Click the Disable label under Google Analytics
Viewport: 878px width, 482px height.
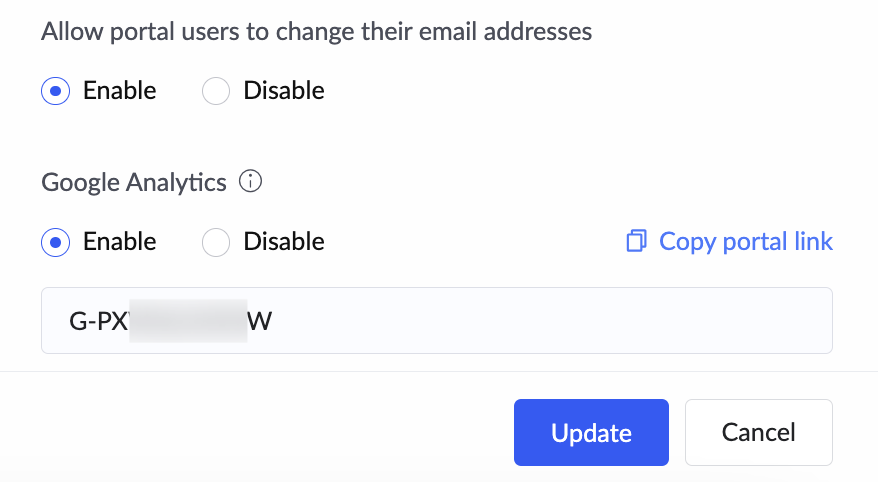284,241
